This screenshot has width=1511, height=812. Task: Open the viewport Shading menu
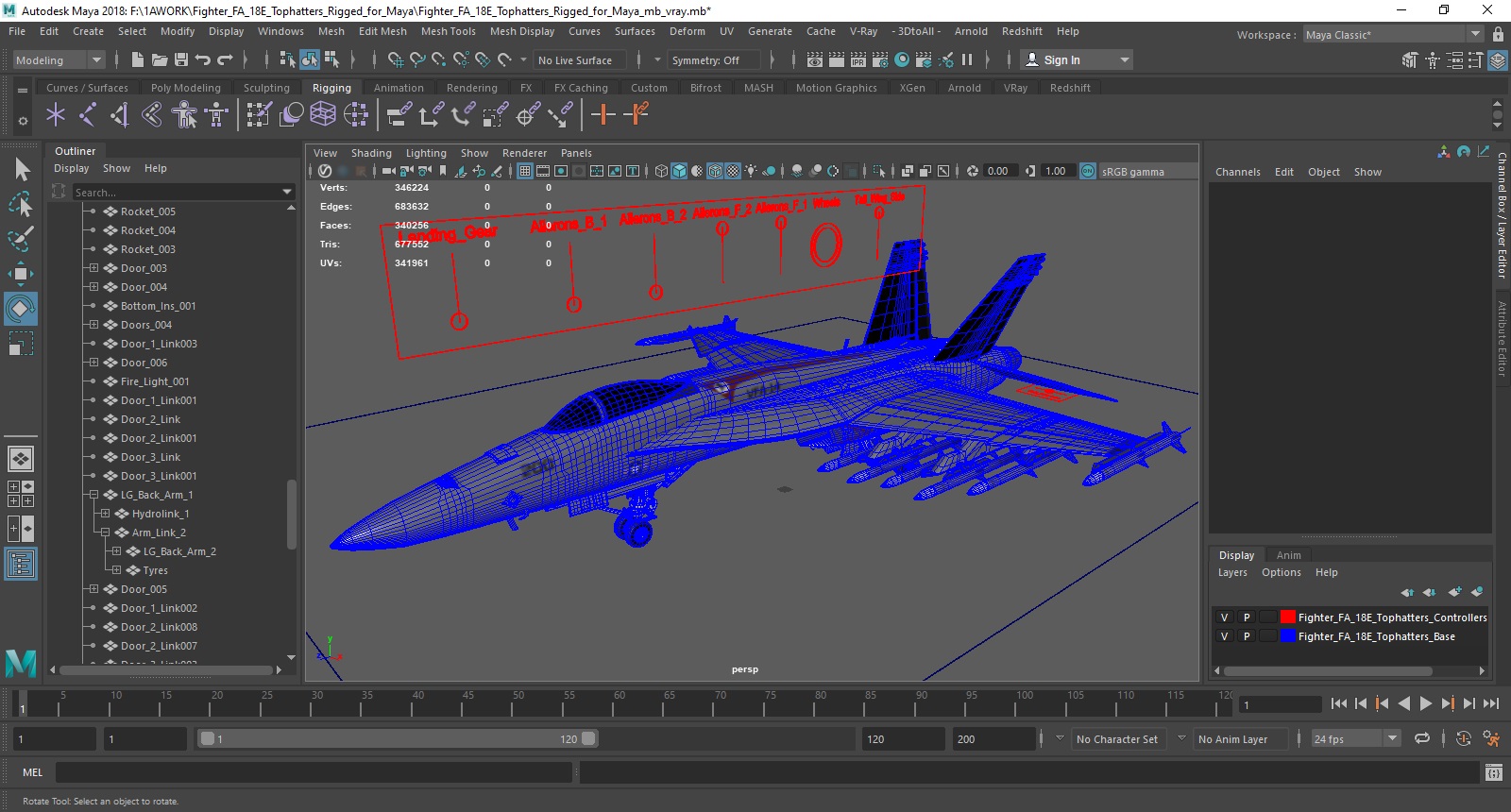click(x=371, y=153)
